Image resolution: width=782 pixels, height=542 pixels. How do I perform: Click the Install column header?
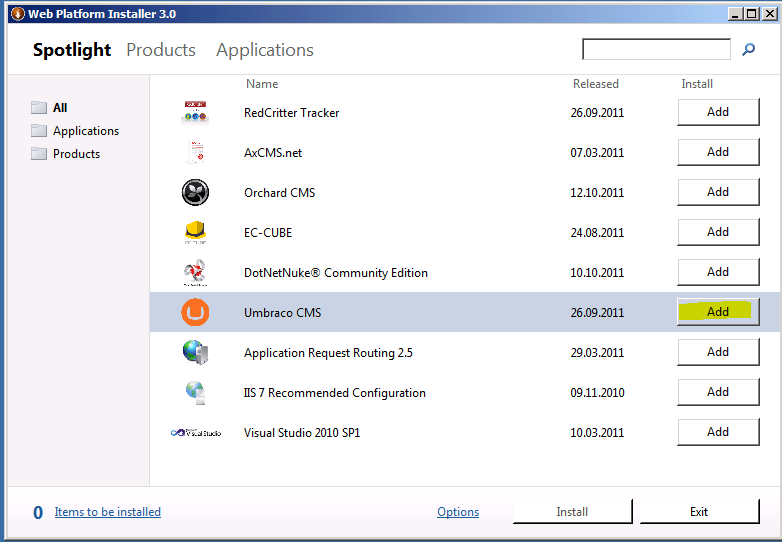coord(697,84)
